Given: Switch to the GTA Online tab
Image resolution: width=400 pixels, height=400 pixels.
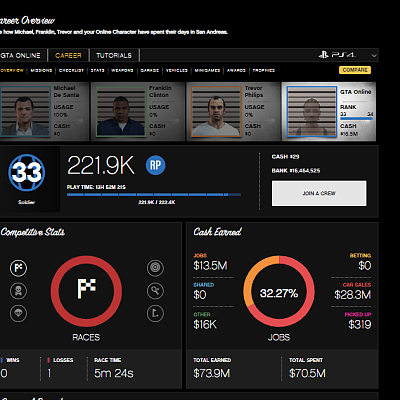Looking at the screenshot, I should (21, 55).
